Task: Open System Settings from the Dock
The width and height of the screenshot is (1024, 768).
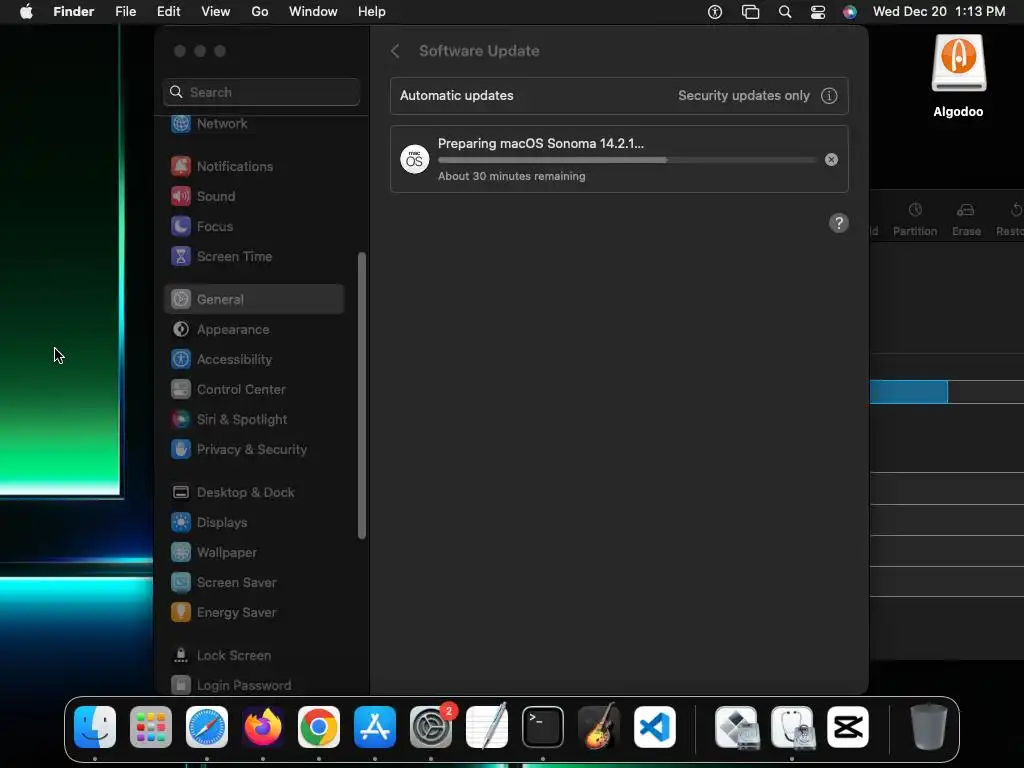Action: [431, 727]
